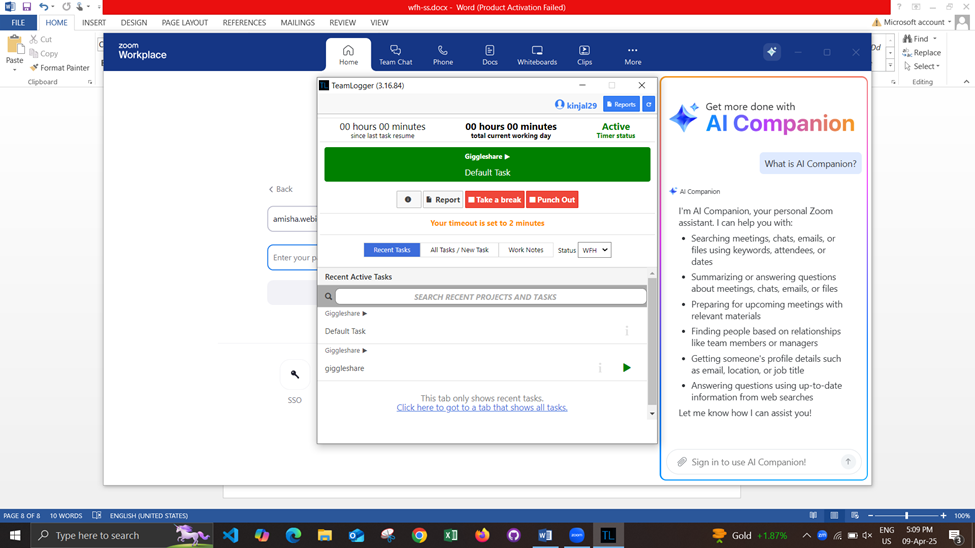Click the SSO key icon in Zoom sign-in
Image resolution: width=975 pixels, height=548 pixels.
[x=295, y=374]
